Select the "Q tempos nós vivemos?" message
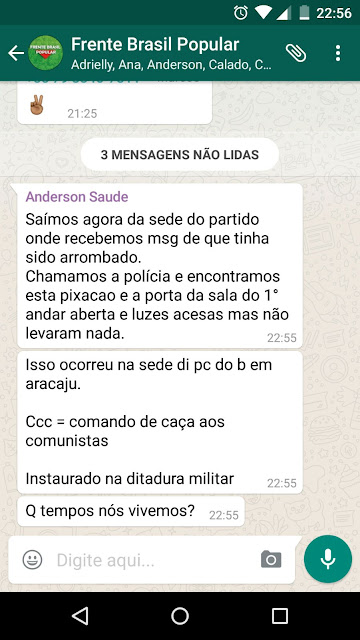This screenshot has height=640, width=360. click(131, 511)
